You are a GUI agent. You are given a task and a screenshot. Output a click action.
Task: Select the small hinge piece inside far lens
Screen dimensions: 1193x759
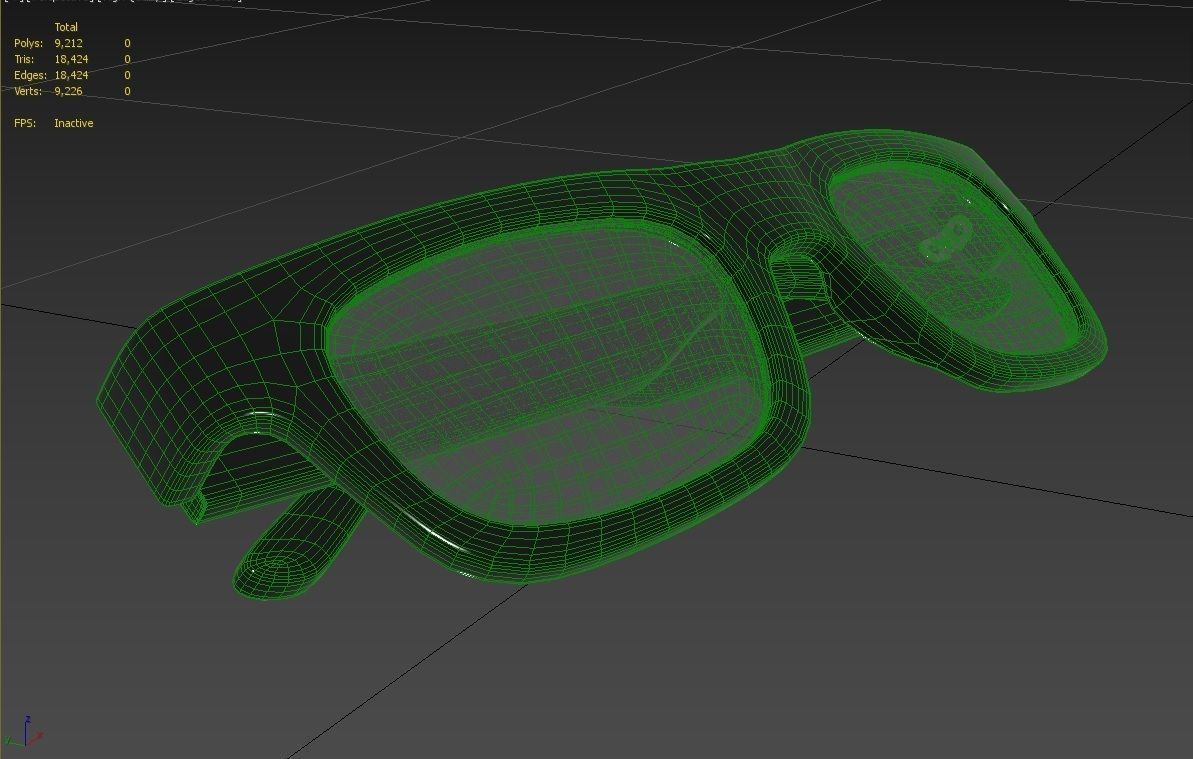(946, 237)
